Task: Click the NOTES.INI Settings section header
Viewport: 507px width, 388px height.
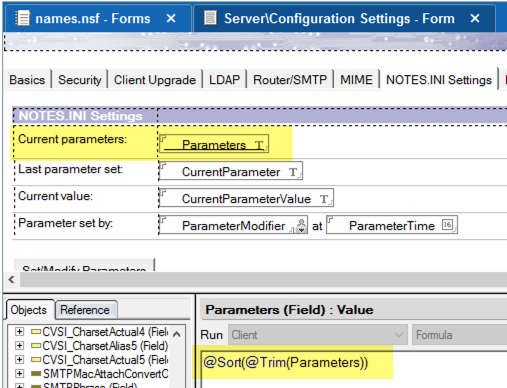Action: pos(80,116)
